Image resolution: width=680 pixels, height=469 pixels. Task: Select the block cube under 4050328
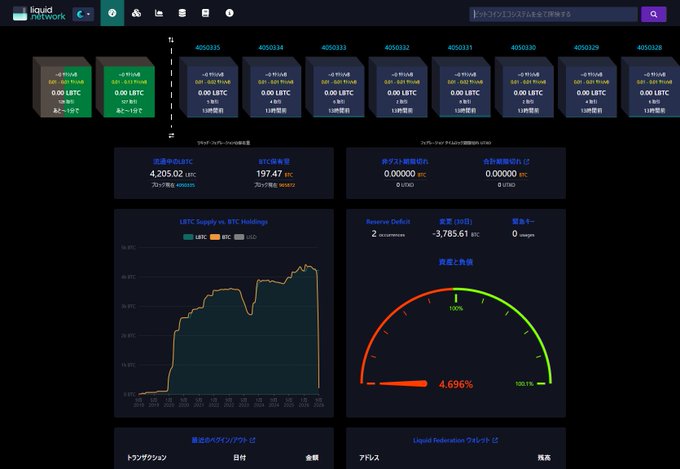click(x=650, y=87)
